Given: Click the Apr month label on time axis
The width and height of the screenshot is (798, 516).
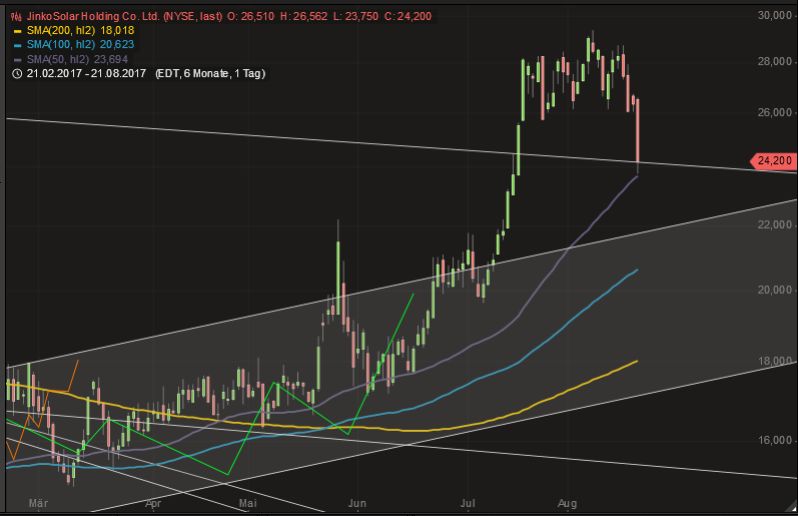Looking at the screenshot, I should (153, 503).
